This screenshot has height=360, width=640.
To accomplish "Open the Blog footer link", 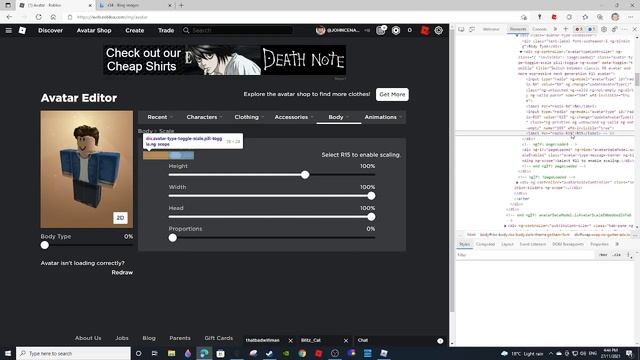I will pyautogui.click(x=149, y=338).
